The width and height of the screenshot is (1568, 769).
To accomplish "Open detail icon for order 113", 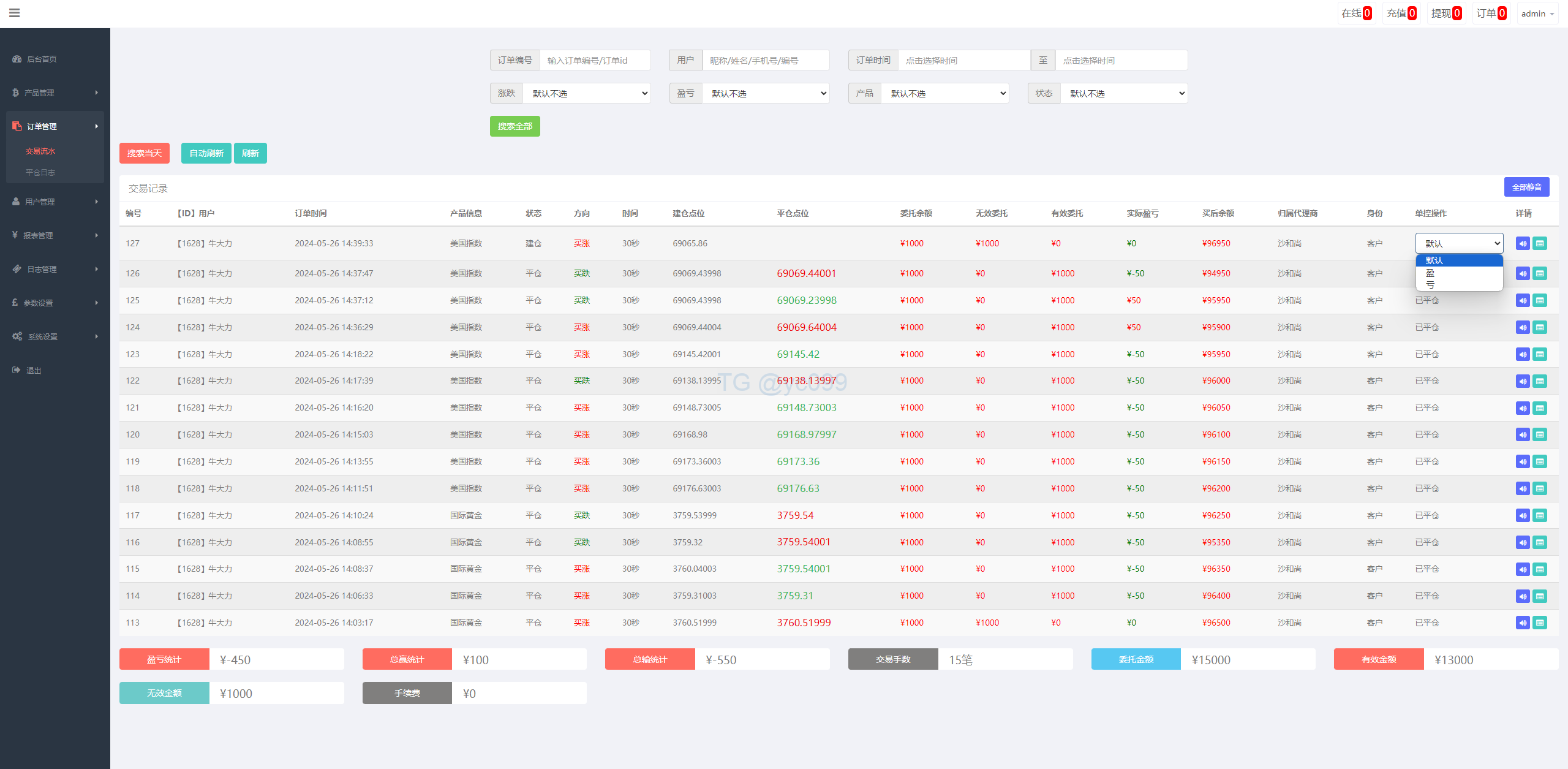I will tap(1540, 623).
